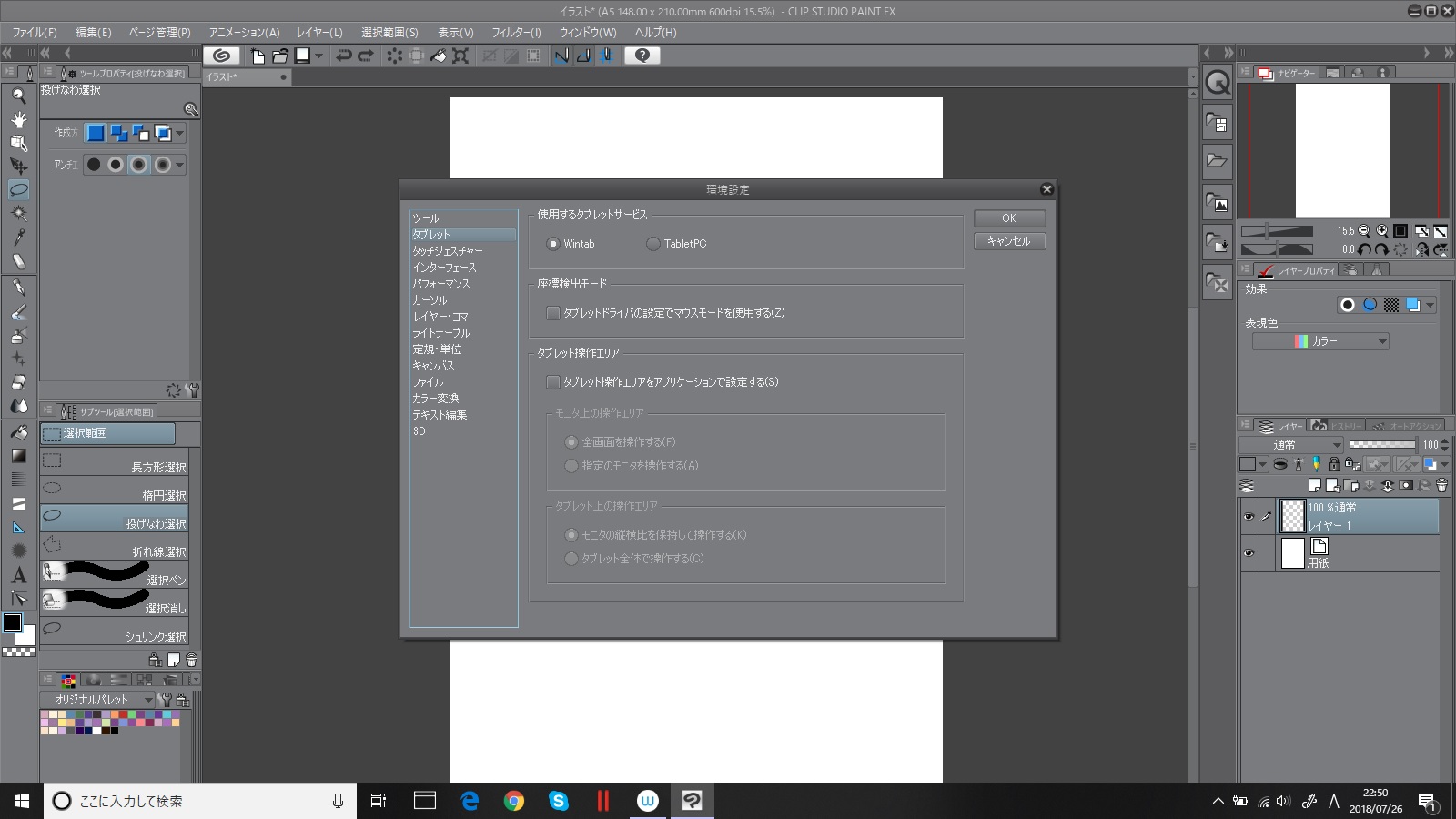This screenshot has height=819, width=1456.
Task: Select カーソル in preferences category list
Action: tap(430, 300)
